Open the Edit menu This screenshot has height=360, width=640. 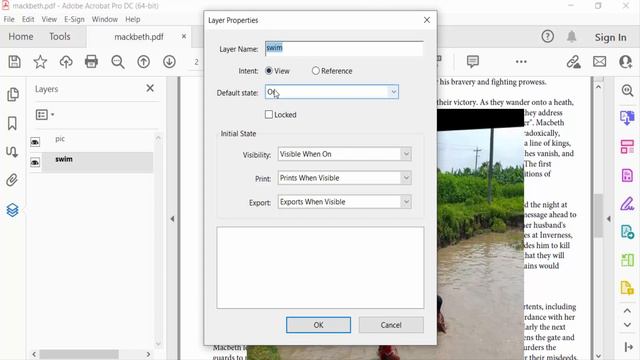click(28, 19)
